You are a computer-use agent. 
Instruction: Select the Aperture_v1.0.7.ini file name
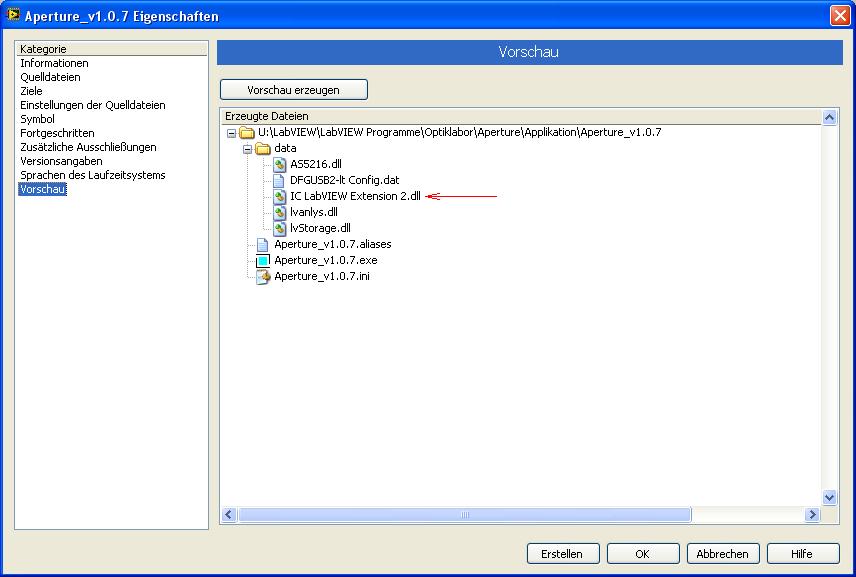(x=322, y=276)
